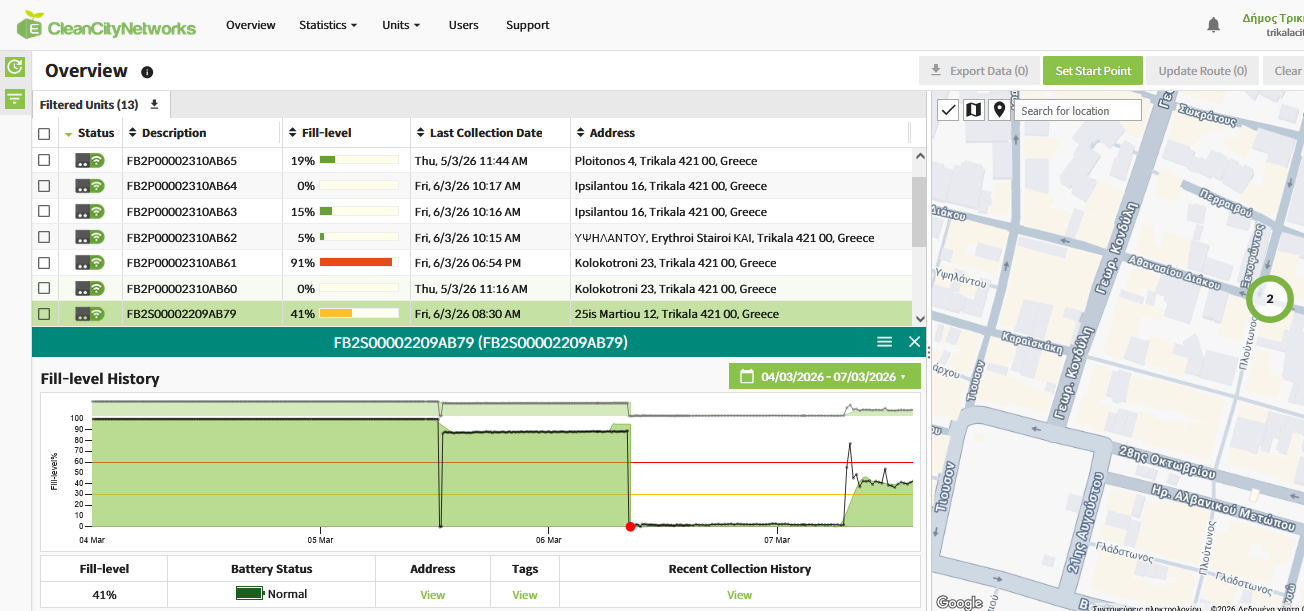Open the date range picker 04/03/2026 - 07/03/2026

pos(825,377)
